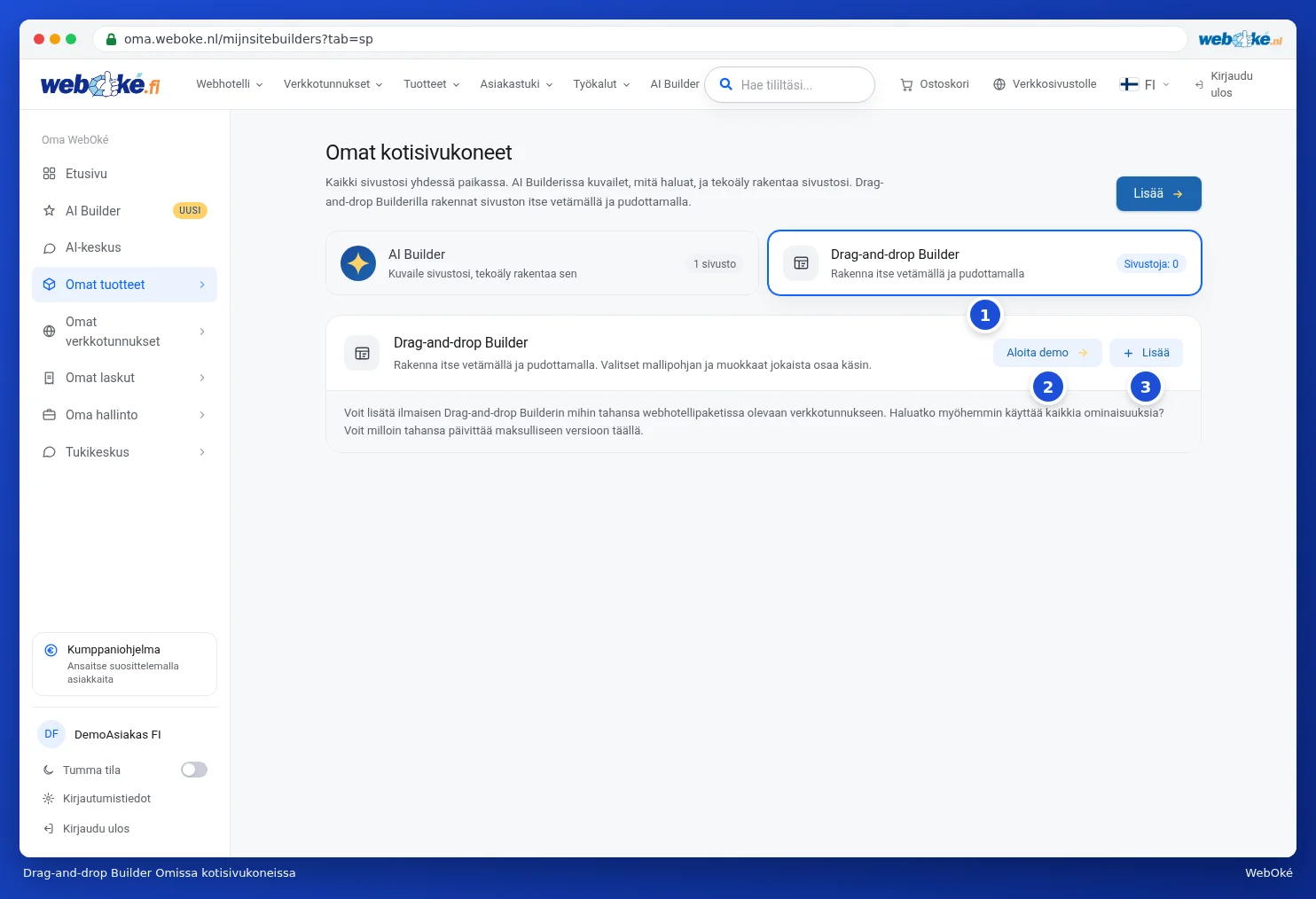Click Kirjautumistiedot link in sidebar

click(x=106, y=799)
